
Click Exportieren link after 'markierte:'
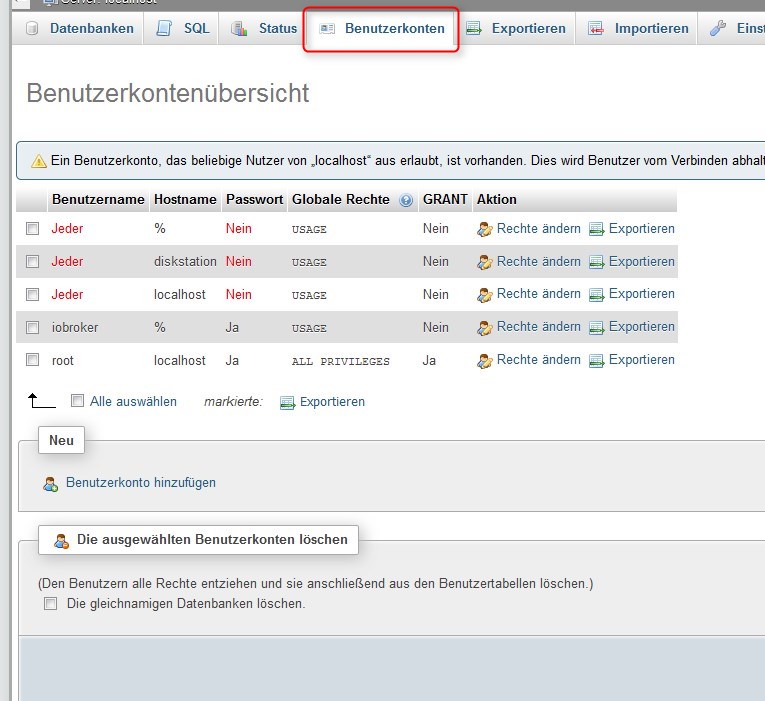[332, 401]
